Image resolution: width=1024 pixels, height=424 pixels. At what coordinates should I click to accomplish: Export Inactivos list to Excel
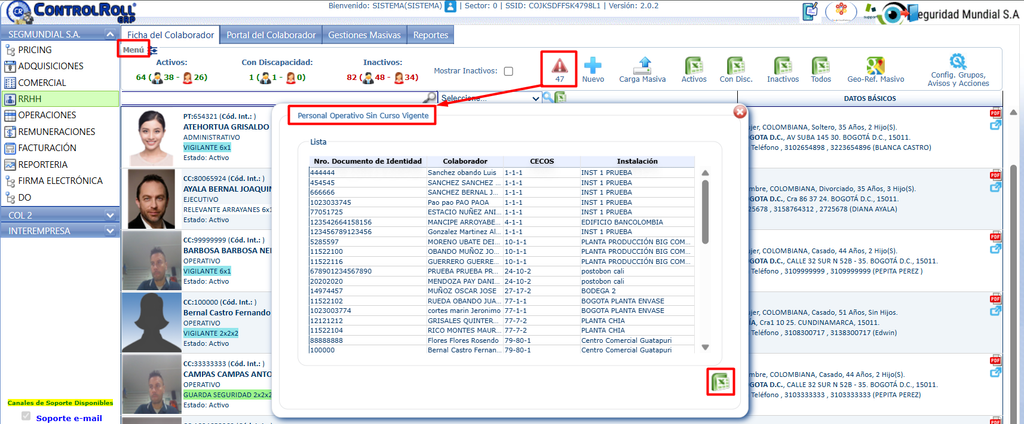(x=782, y=65)
